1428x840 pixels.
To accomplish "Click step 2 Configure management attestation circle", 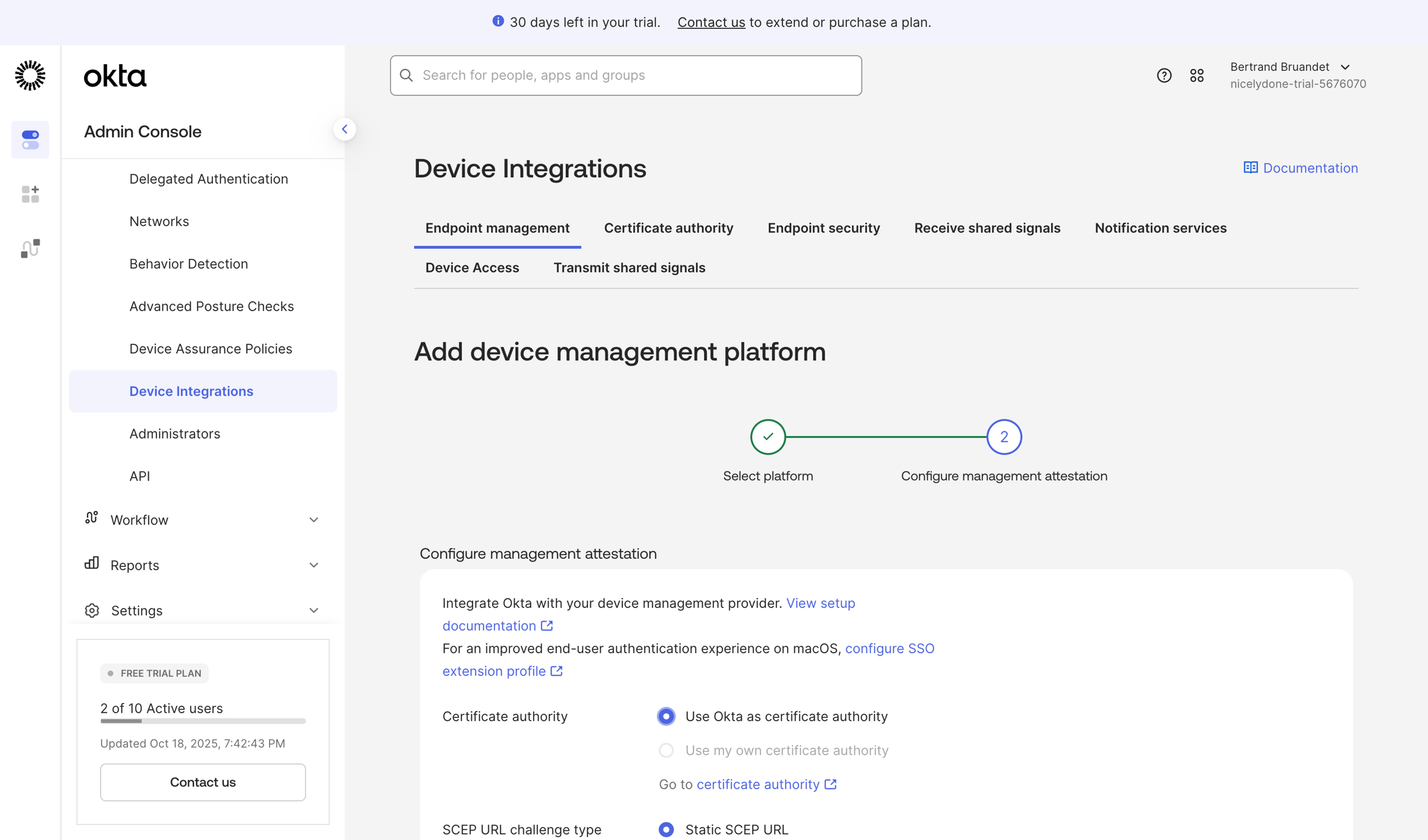I will click(1004, 437).
